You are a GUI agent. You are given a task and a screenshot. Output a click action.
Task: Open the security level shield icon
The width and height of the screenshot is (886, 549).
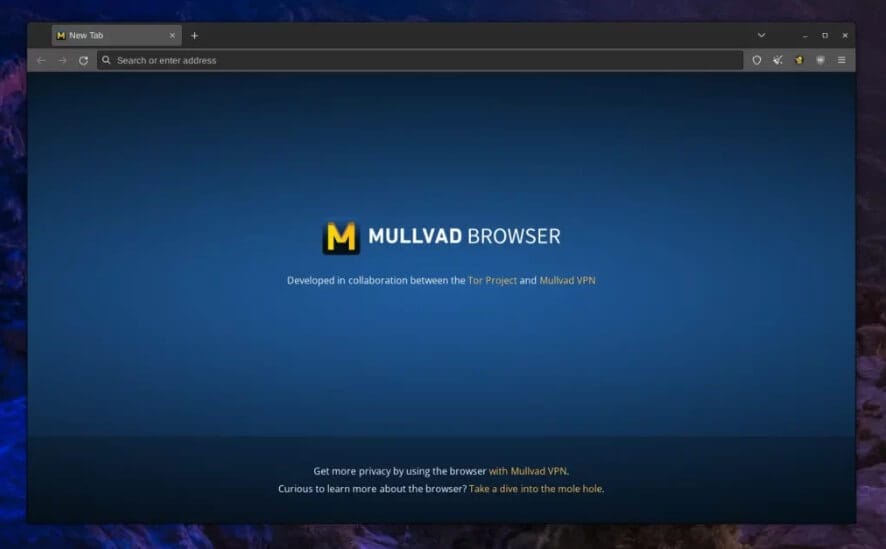tap(757, 60)
